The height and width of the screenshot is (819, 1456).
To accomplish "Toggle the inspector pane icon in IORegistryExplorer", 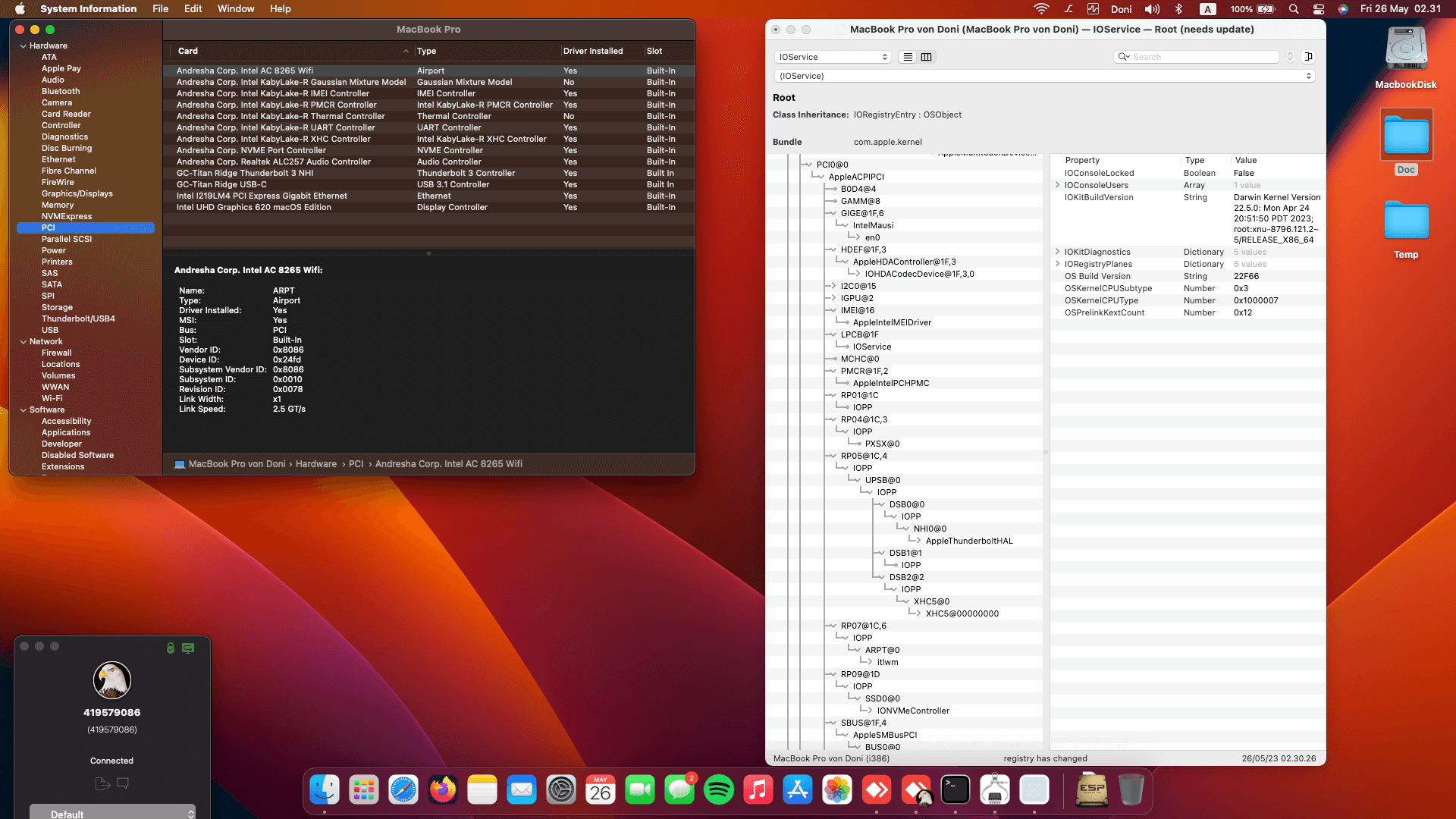I will point(1307,57).
